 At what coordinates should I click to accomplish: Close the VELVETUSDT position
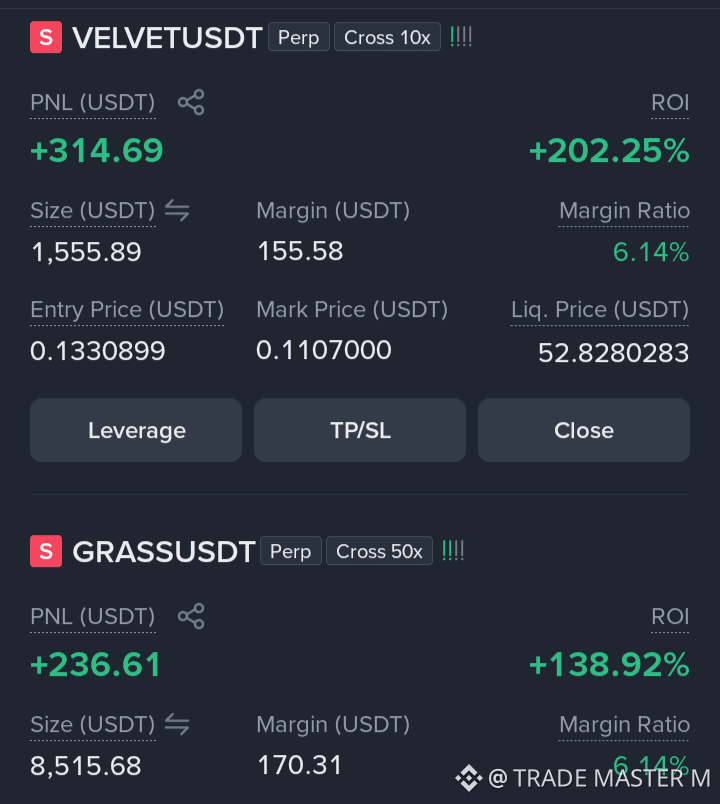[584, 430]
